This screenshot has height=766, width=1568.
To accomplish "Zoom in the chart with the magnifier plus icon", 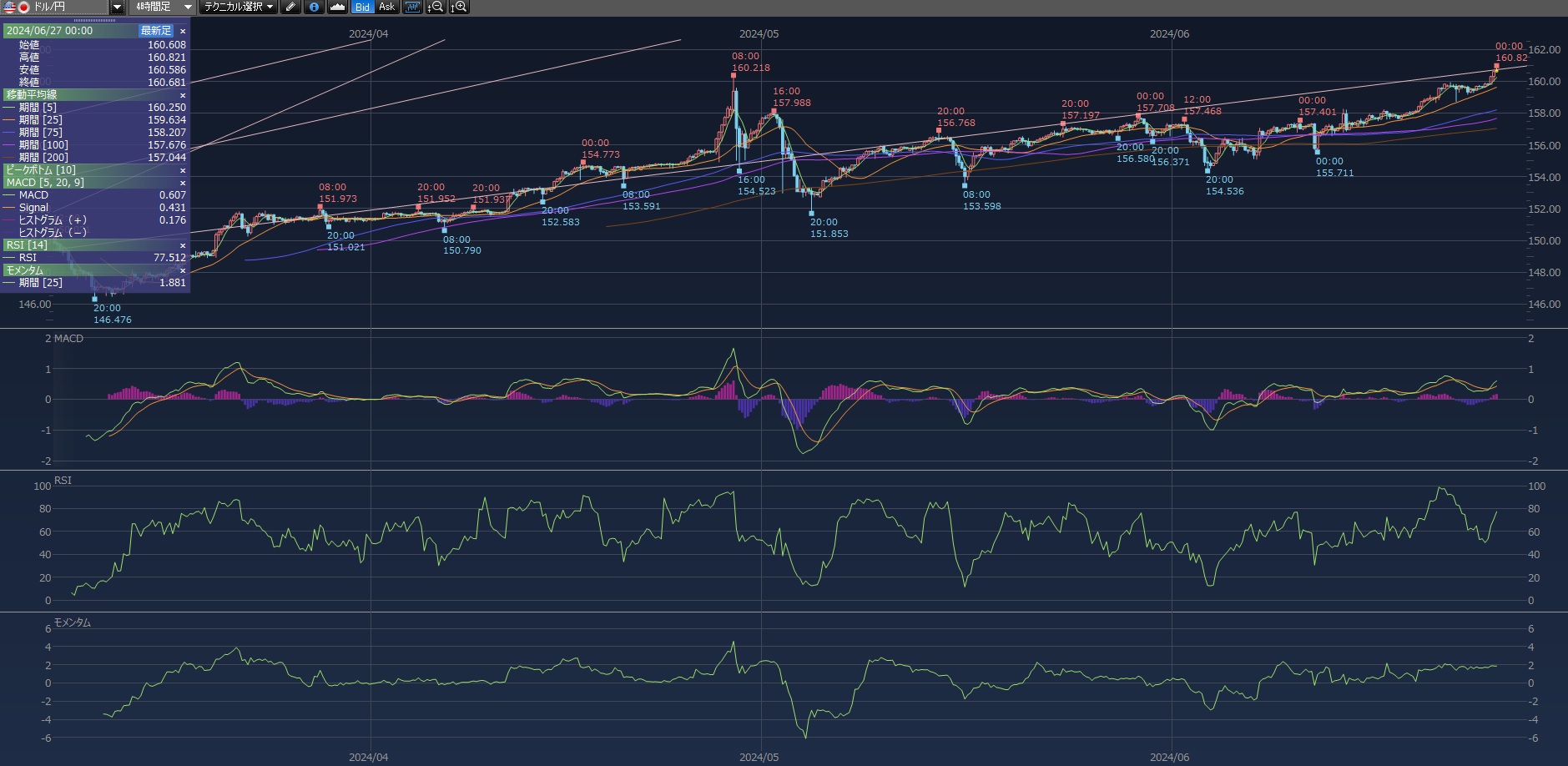I will coord(459,7).
